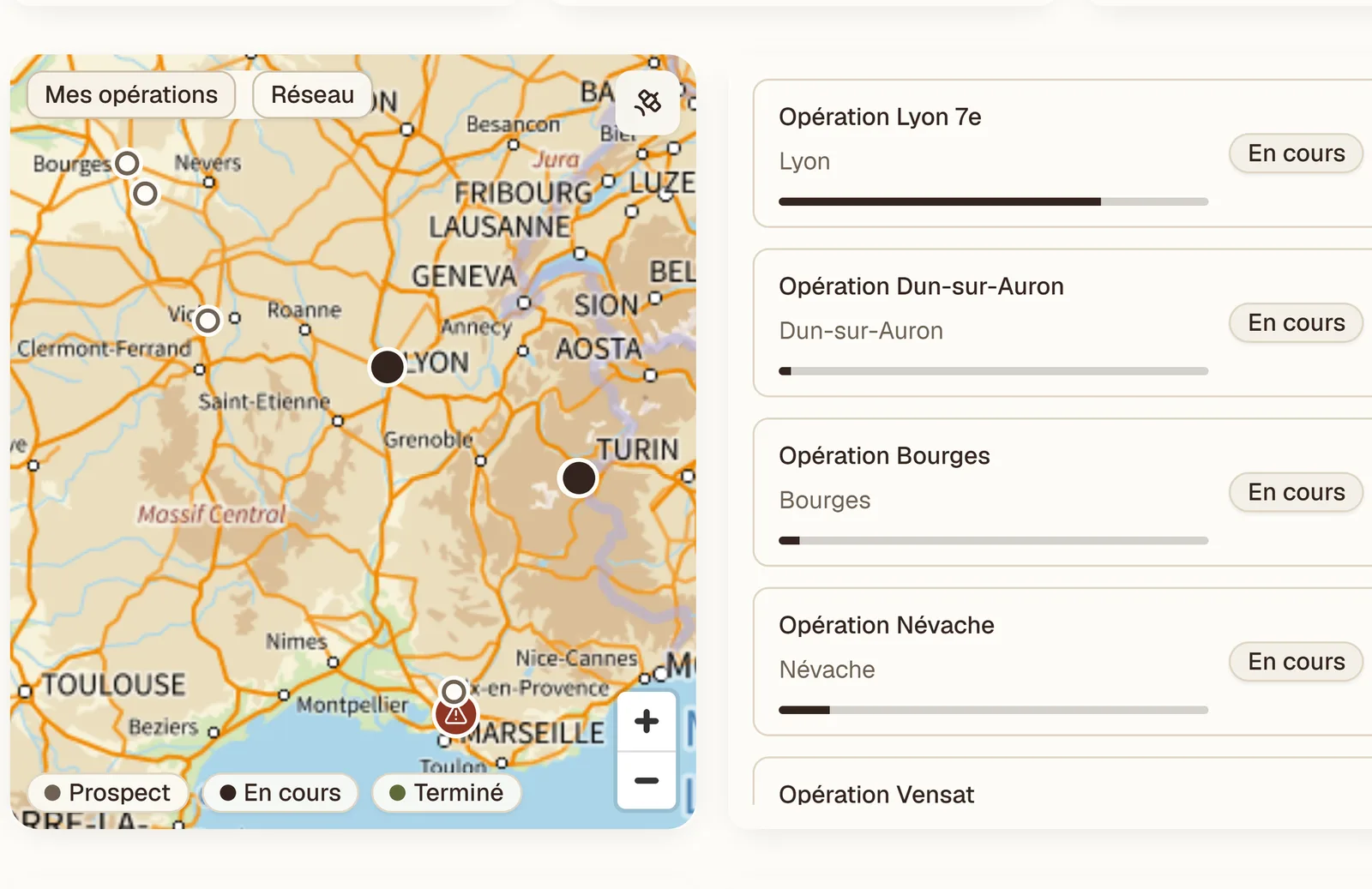Click the Lyon location text
The width and height of the screenshot is (1372, 889).
(x=804, y=161)
